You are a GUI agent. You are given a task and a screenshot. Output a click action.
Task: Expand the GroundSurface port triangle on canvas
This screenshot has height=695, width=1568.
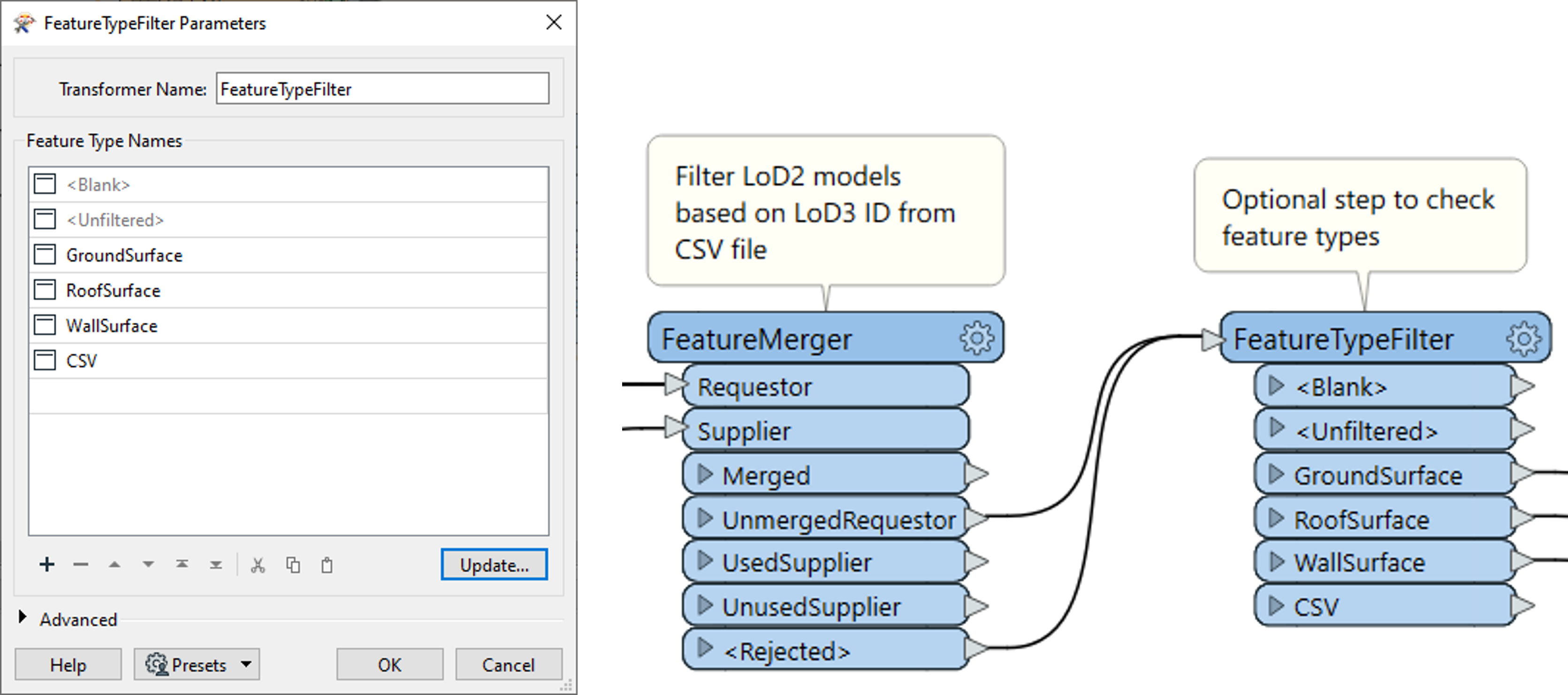[x=1276, y=474]
